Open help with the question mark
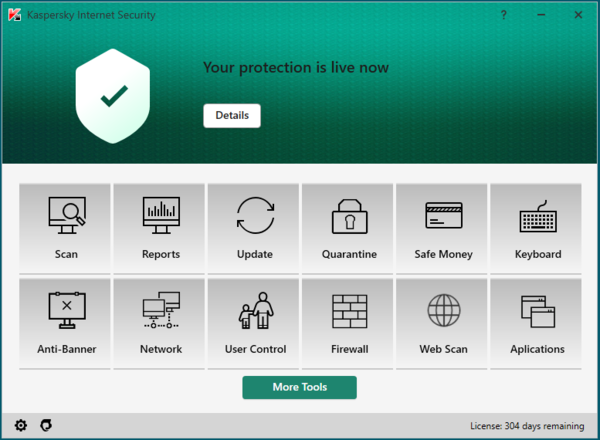The height and width of the screenshot is (440, 600). tap(504, 15)
